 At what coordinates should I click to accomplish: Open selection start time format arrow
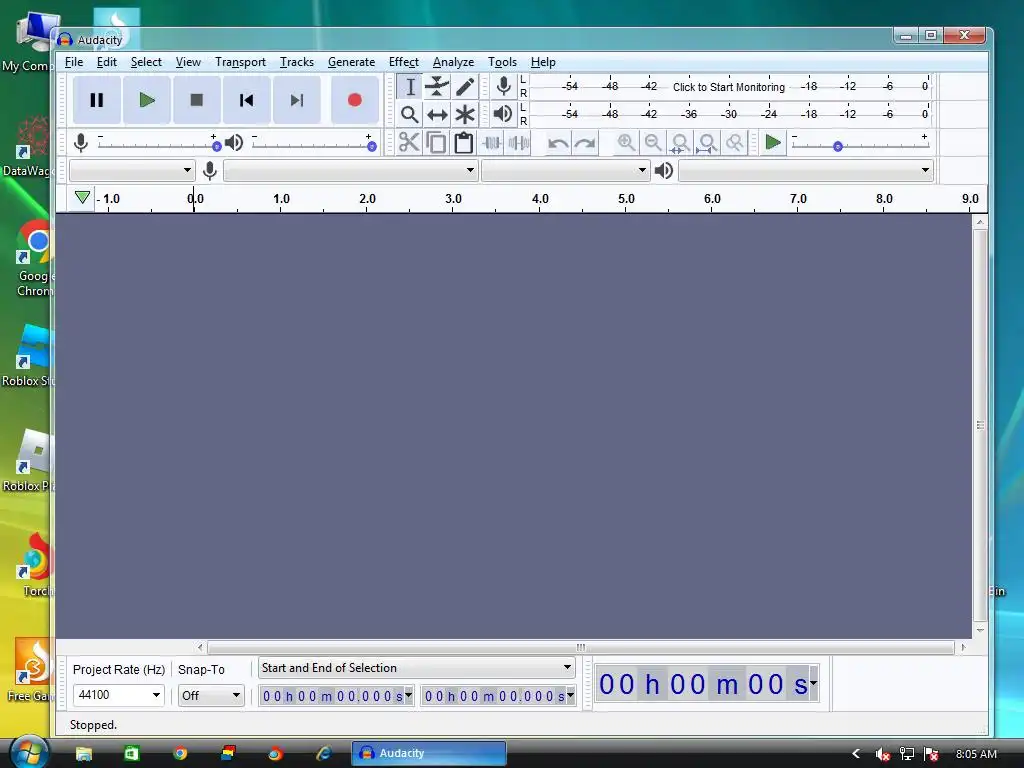pyautogui.click(x=409, y=696)
